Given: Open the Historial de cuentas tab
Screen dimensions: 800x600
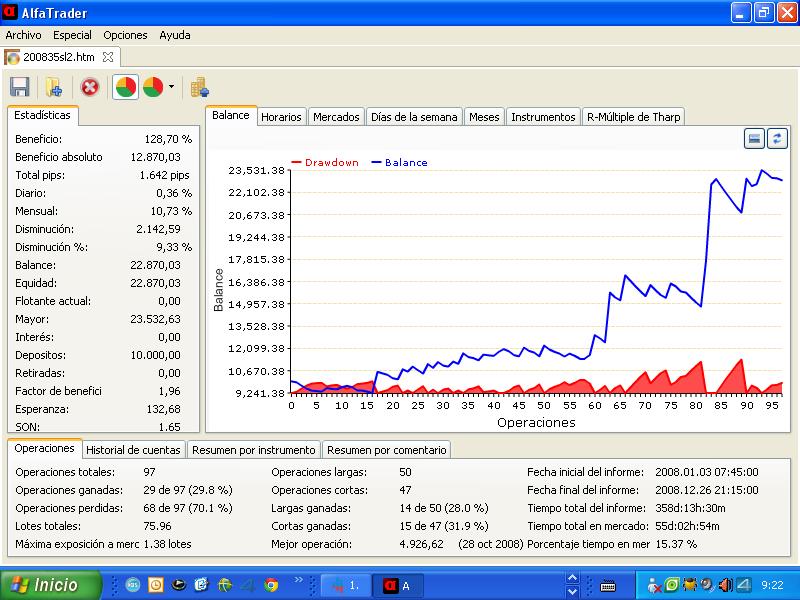Looking at the screenshot, I should (133, 450).
